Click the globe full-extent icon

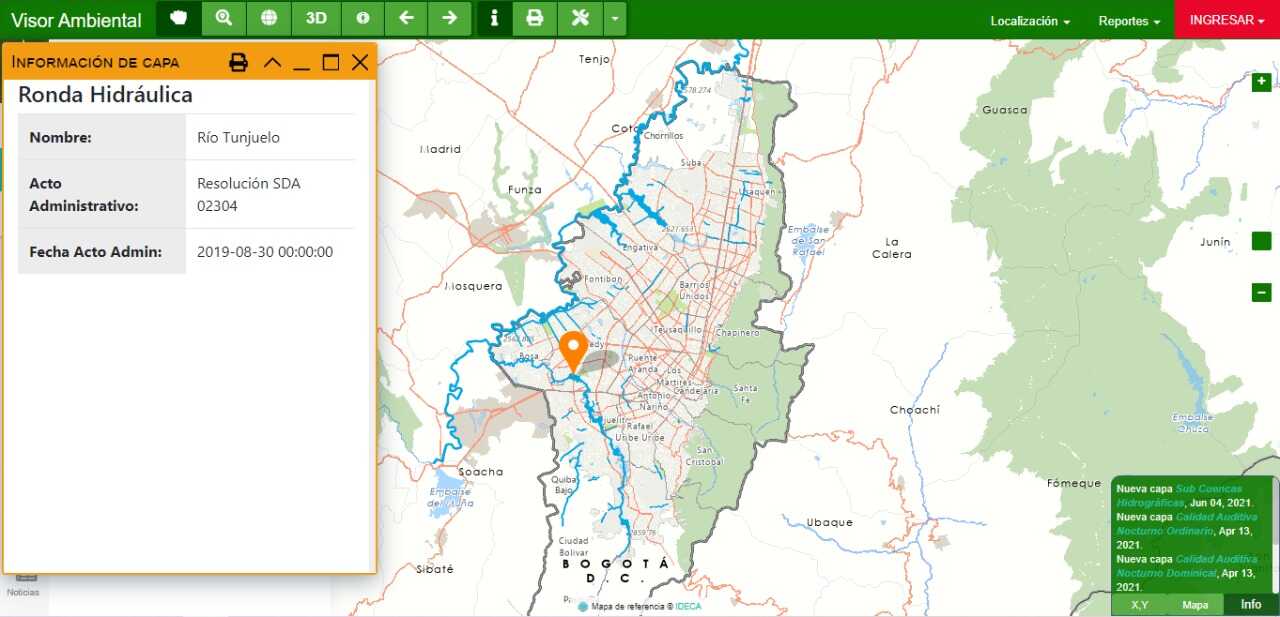click(269, 19)
